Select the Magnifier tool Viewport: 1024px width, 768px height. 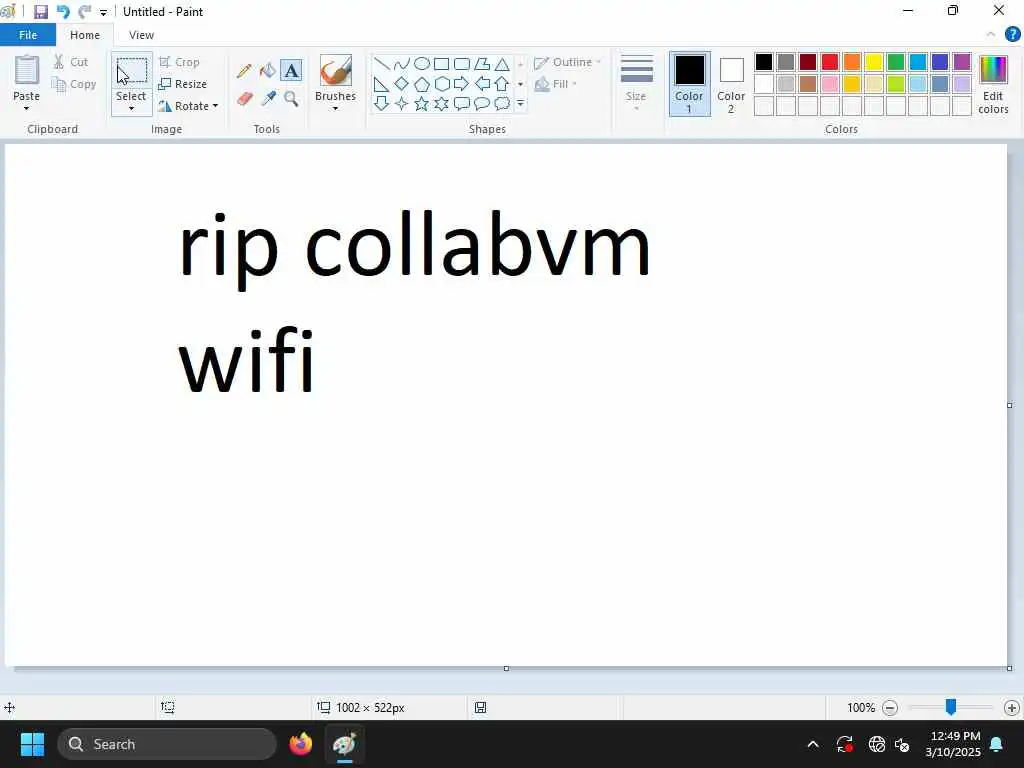click(291, 99)
